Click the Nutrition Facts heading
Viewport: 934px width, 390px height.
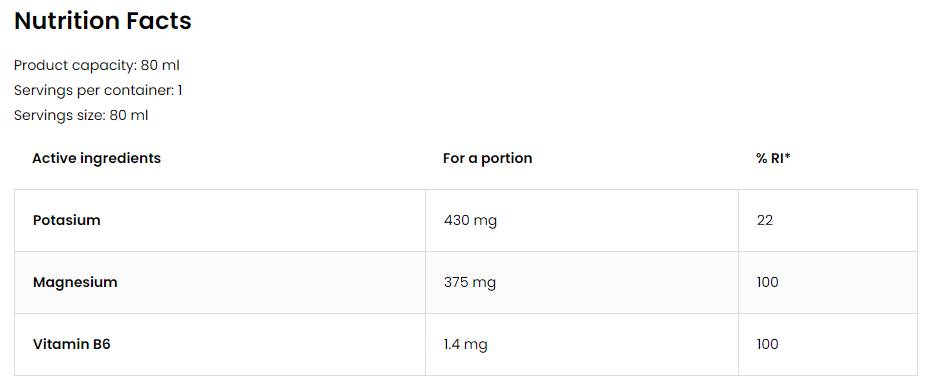tap(102, 21)
